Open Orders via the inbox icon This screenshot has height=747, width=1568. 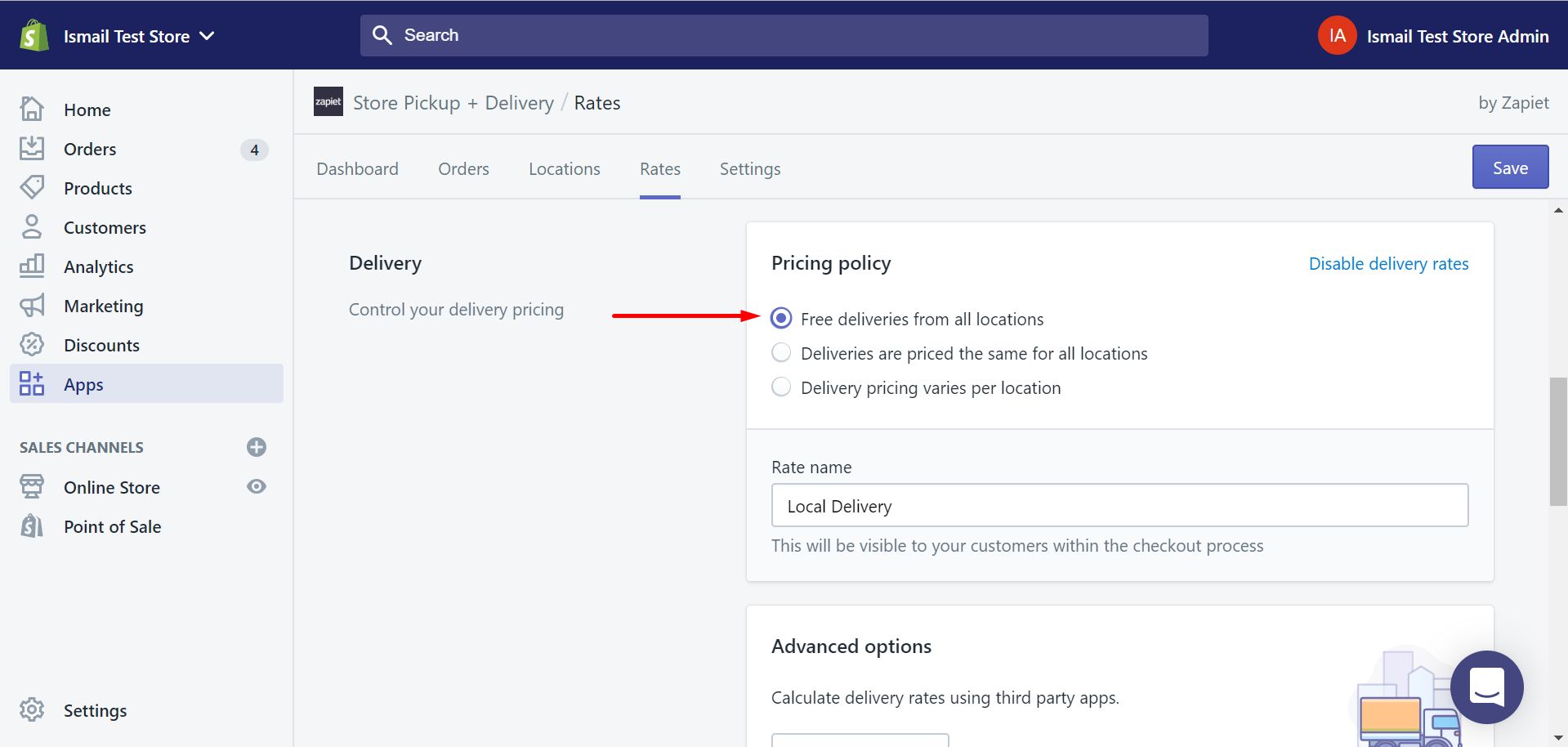32,148
